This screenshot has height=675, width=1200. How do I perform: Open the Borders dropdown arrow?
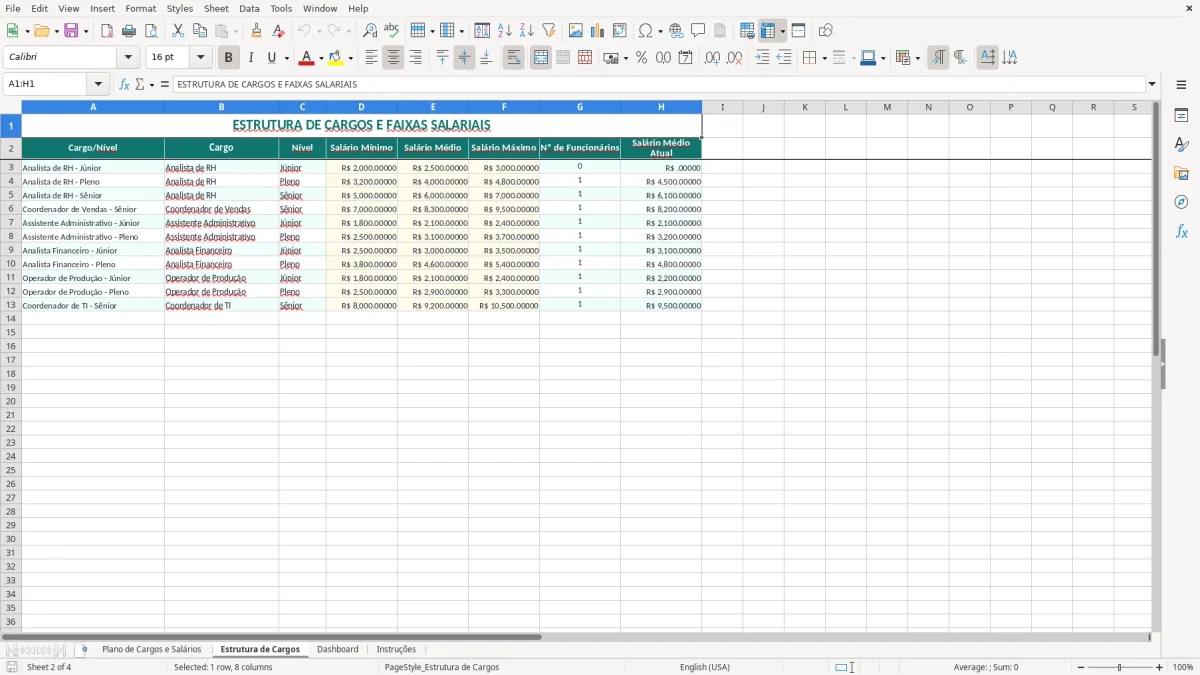coord(824,58)
